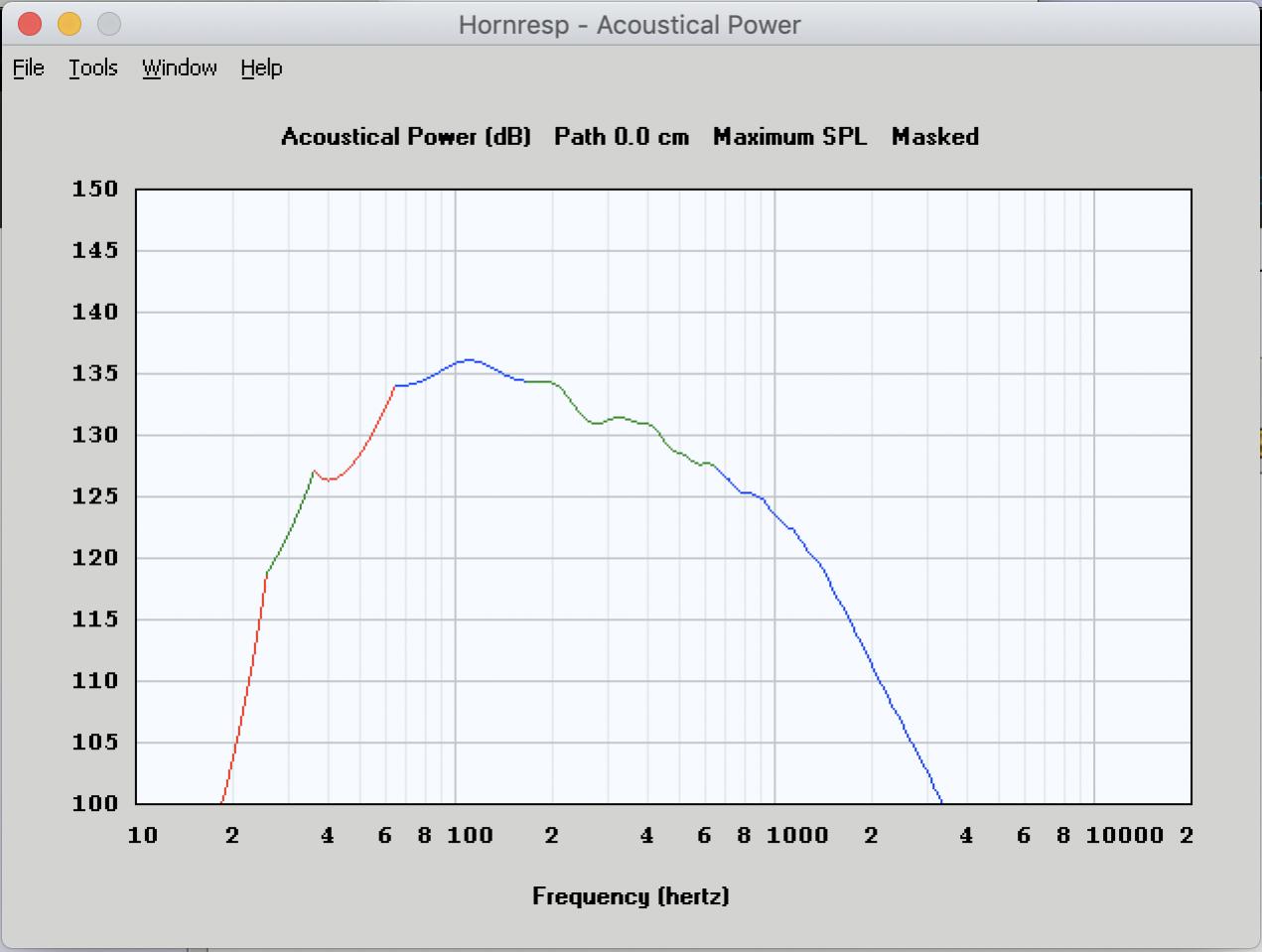The width and height of the screenshot is (1262, 952).
Task: Open the Window menu
Action: pos(180,68)
